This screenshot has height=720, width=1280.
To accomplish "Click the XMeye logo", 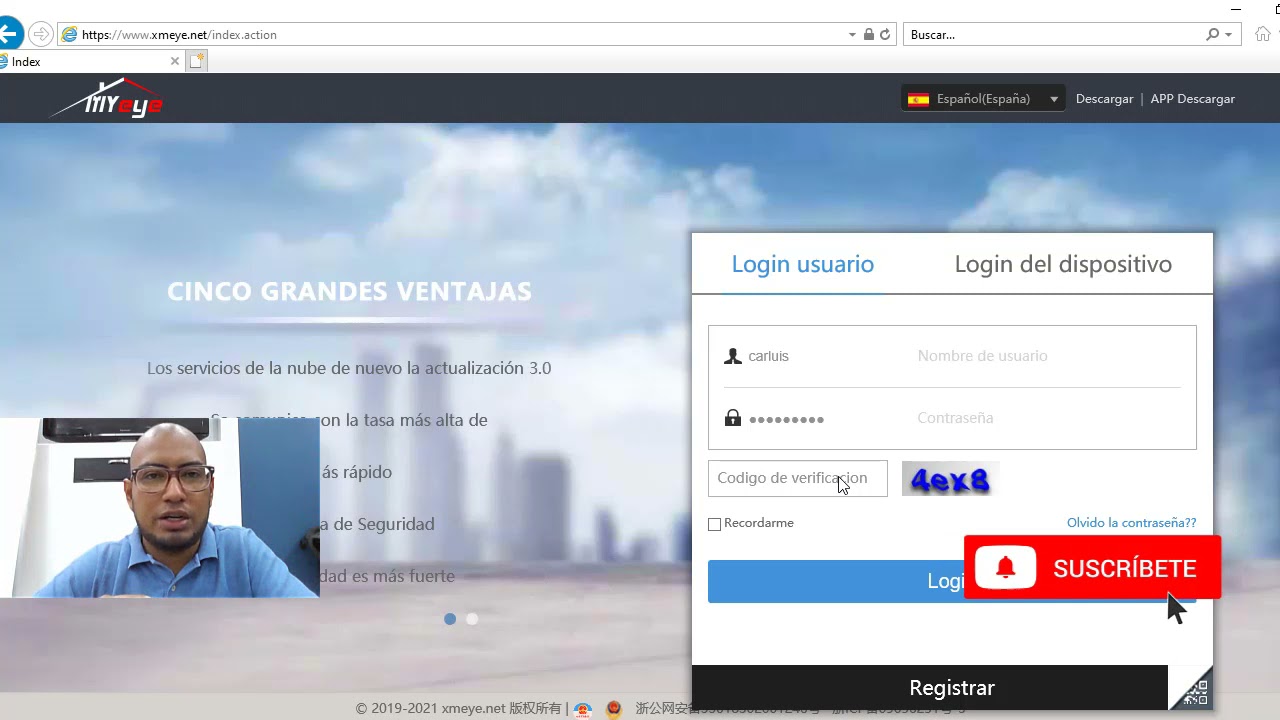I will point(106,98).
